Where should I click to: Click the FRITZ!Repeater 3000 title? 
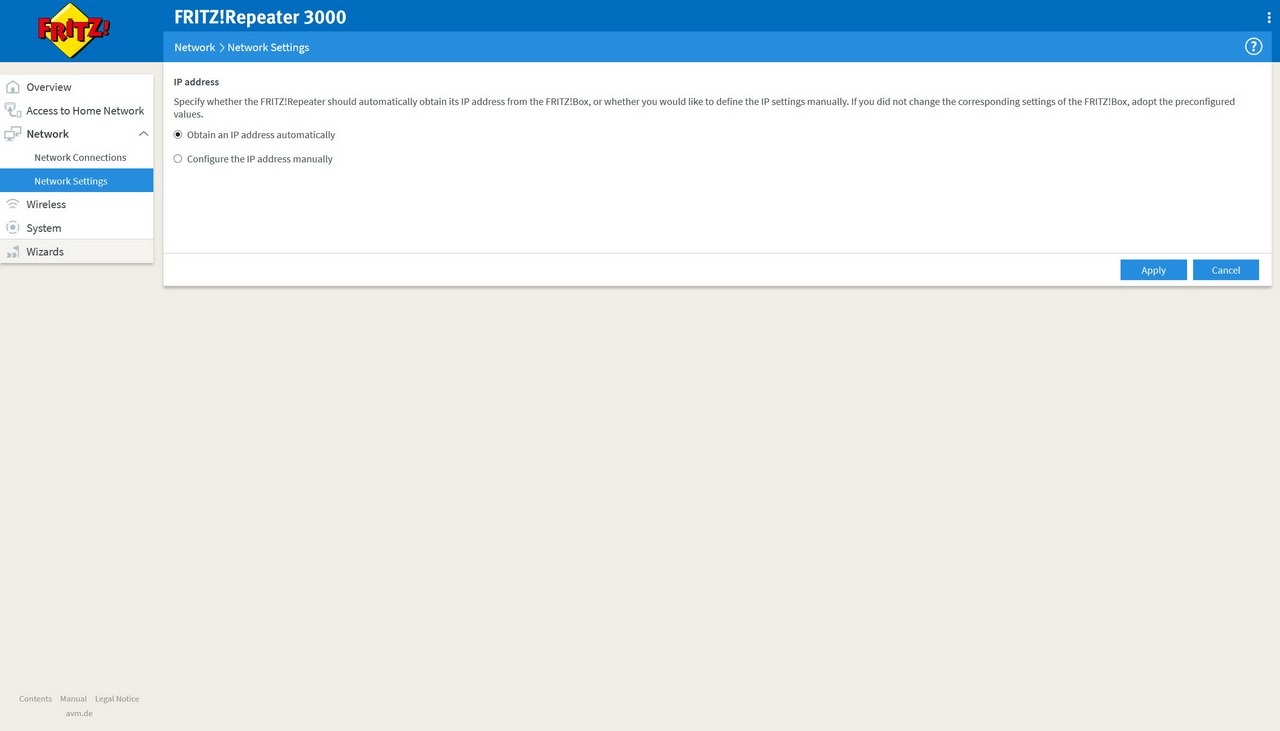pyautogui.click(x=260, y=17)
